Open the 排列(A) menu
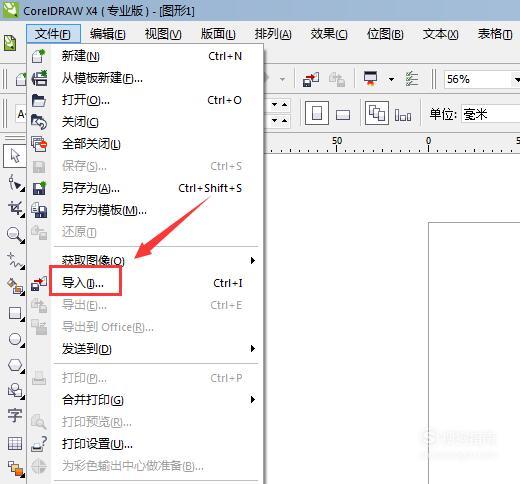This screenshot has height=484, width=520. click(x=273, y=34)
